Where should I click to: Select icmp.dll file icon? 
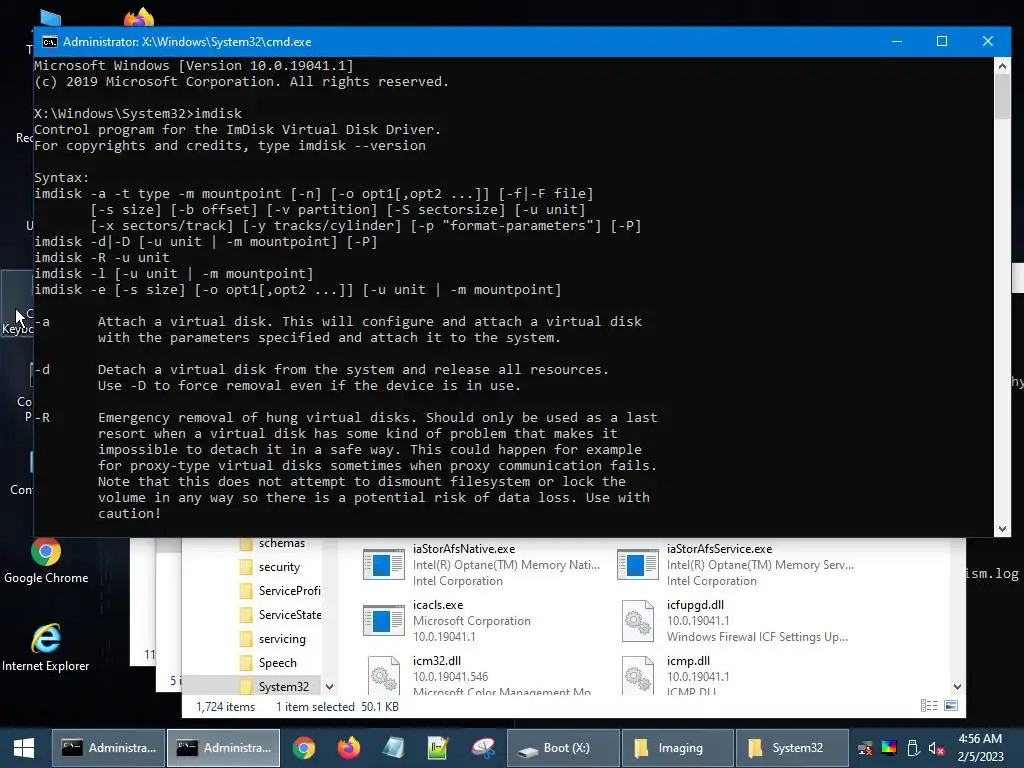coord(637,676)
